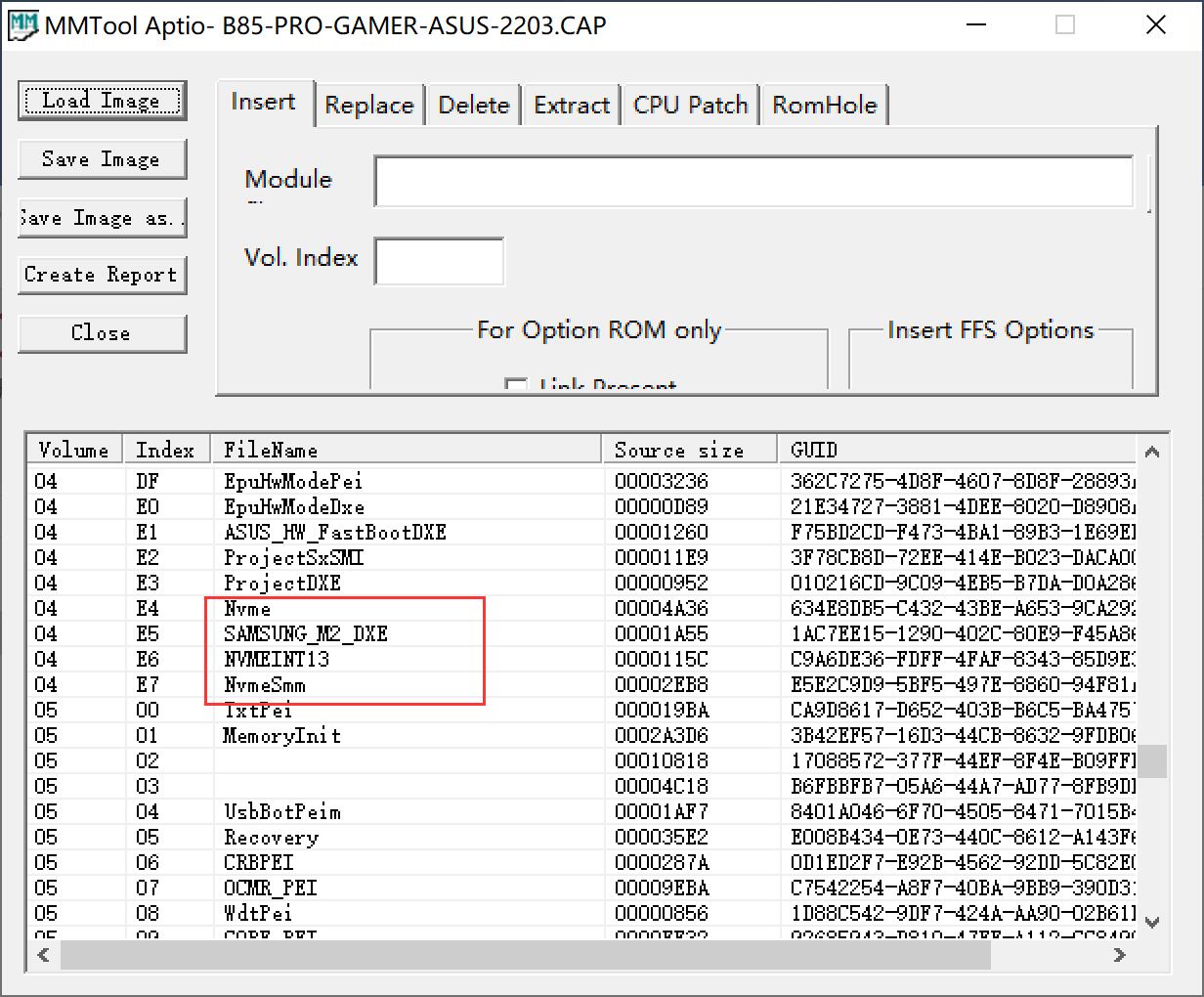Select the SAMSUNG_M2_DXE module row
1204x997 pixels.
tap(306, 633)
